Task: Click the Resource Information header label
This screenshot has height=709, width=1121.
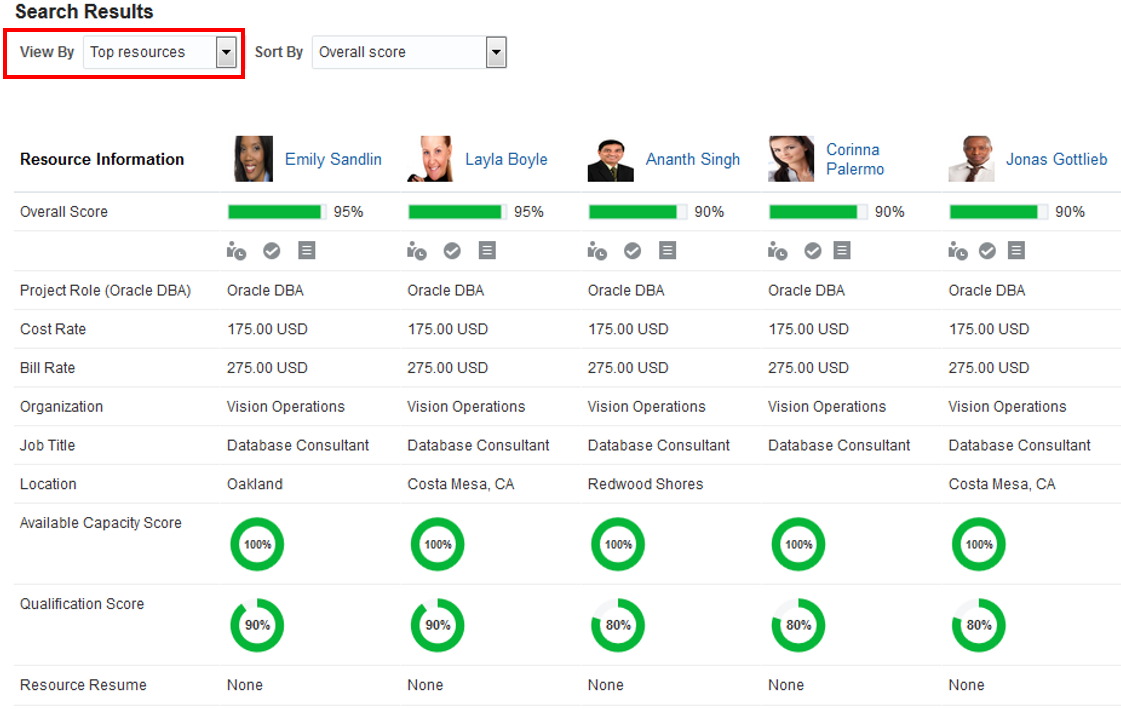Action: point(102,159)
